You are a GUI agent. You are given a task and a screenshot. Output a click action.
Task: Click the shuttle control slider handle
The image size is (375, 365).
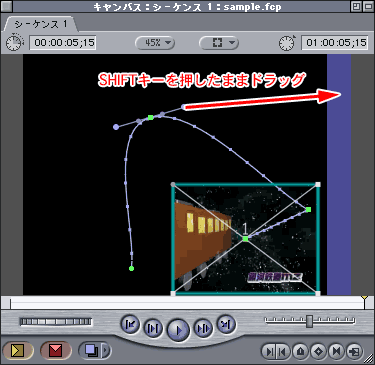pos(310,321)
